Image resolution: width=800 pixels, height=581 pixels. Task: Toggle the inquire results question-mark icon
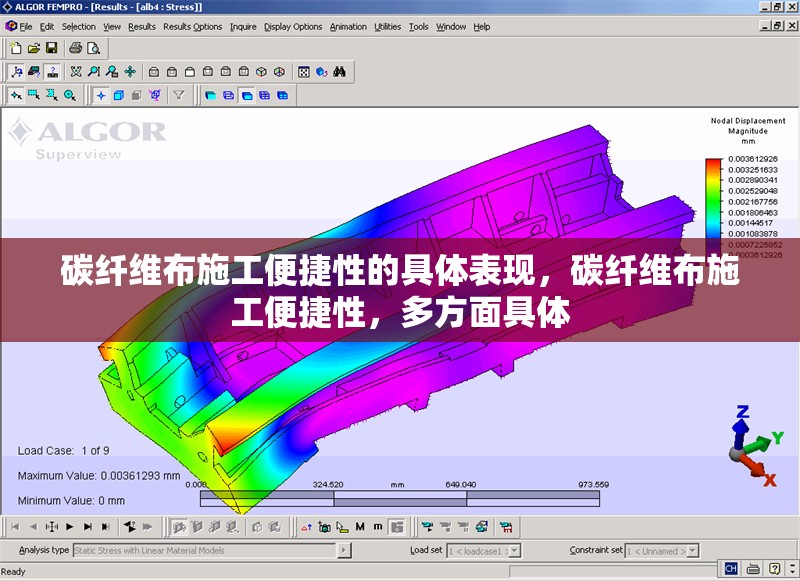53,72
